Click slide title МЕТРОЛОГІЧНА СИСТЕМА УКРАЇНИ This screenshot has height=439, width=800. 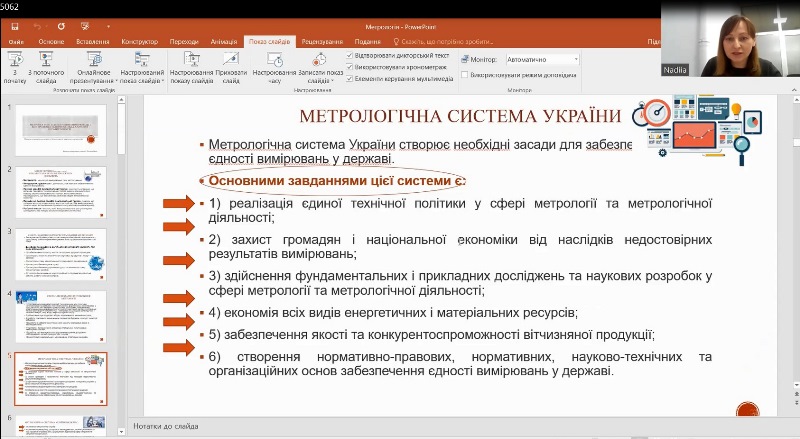pyautogui.click(x=460, y=116)
